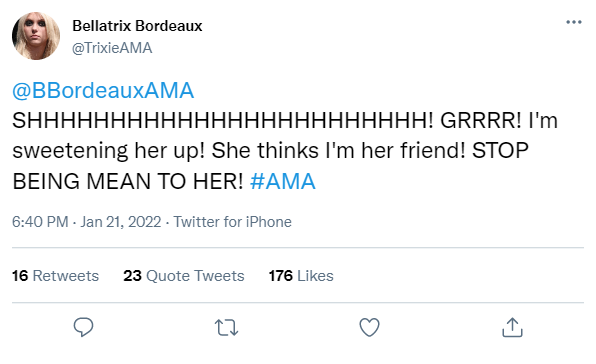596x364 pixels.
Task: Open the Bellatrix Bordeaux display name
Action: click(x=137, y=26)
